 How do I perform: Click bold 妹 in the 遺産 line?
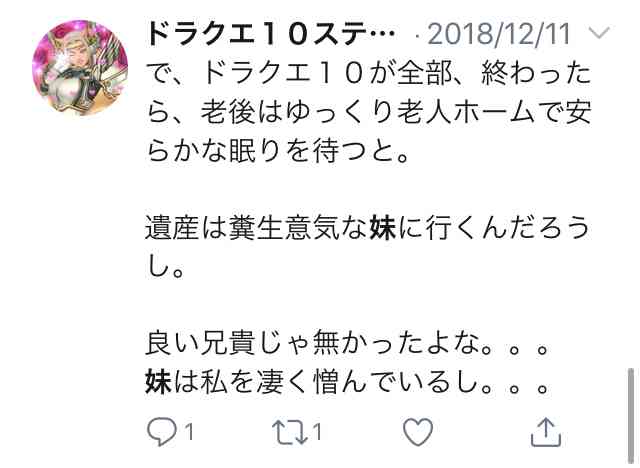383,228
